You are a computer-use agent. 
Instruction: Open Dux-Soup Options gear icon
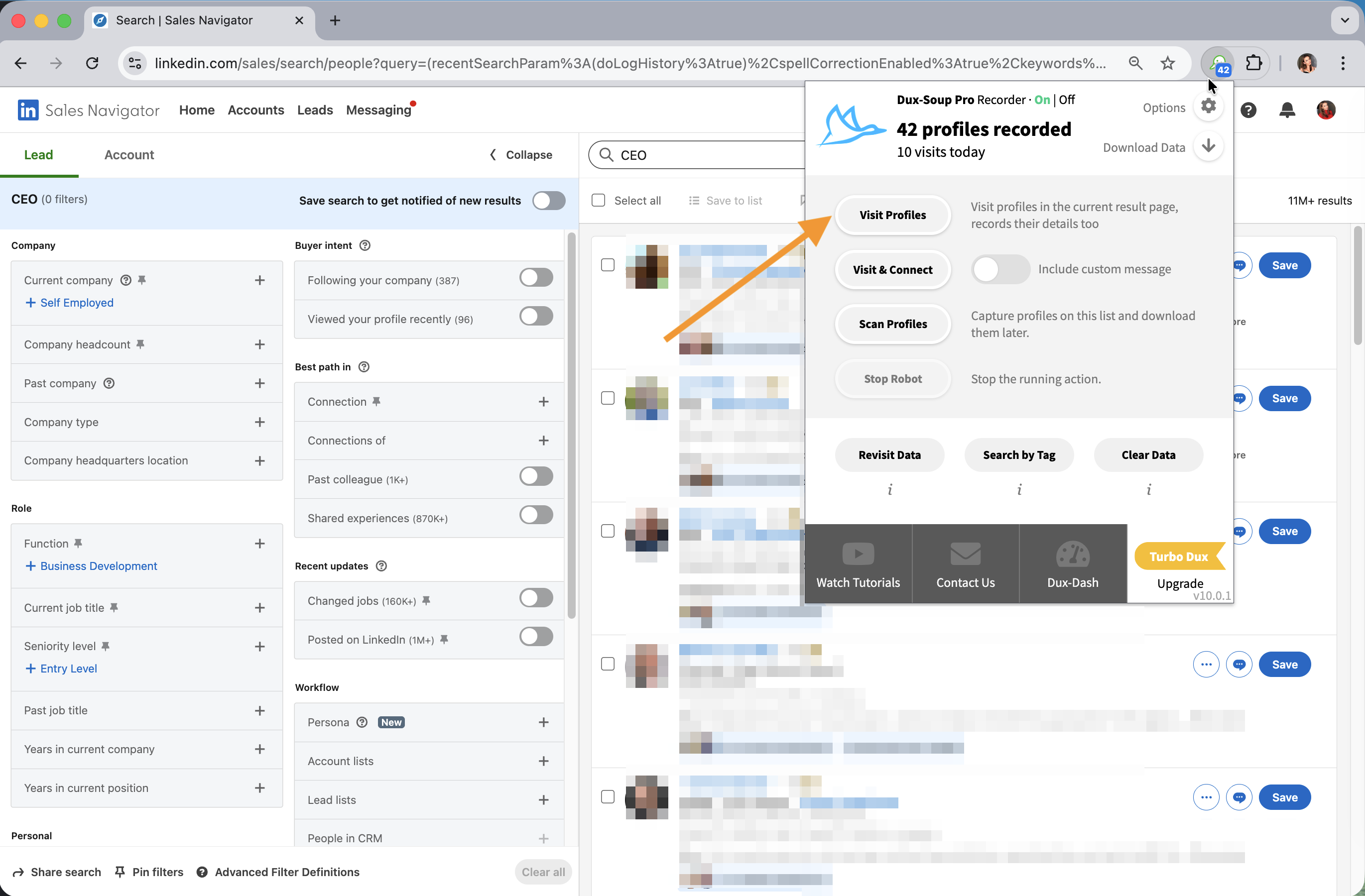(x=1208, y=107)
